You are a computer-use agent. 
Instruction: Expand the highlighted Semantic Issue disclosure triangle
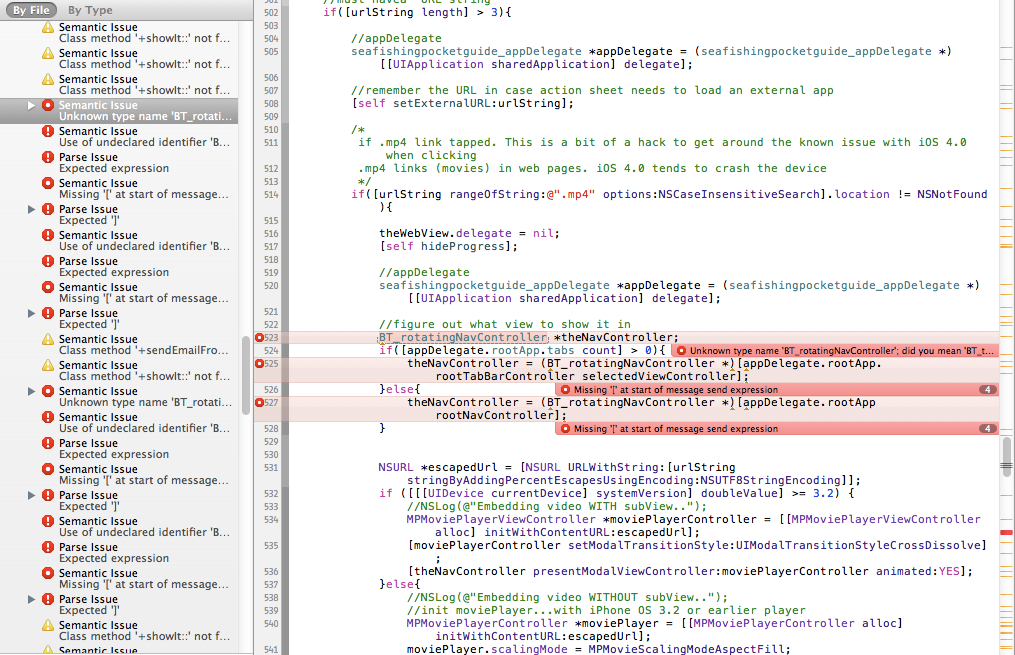(32, 105)
